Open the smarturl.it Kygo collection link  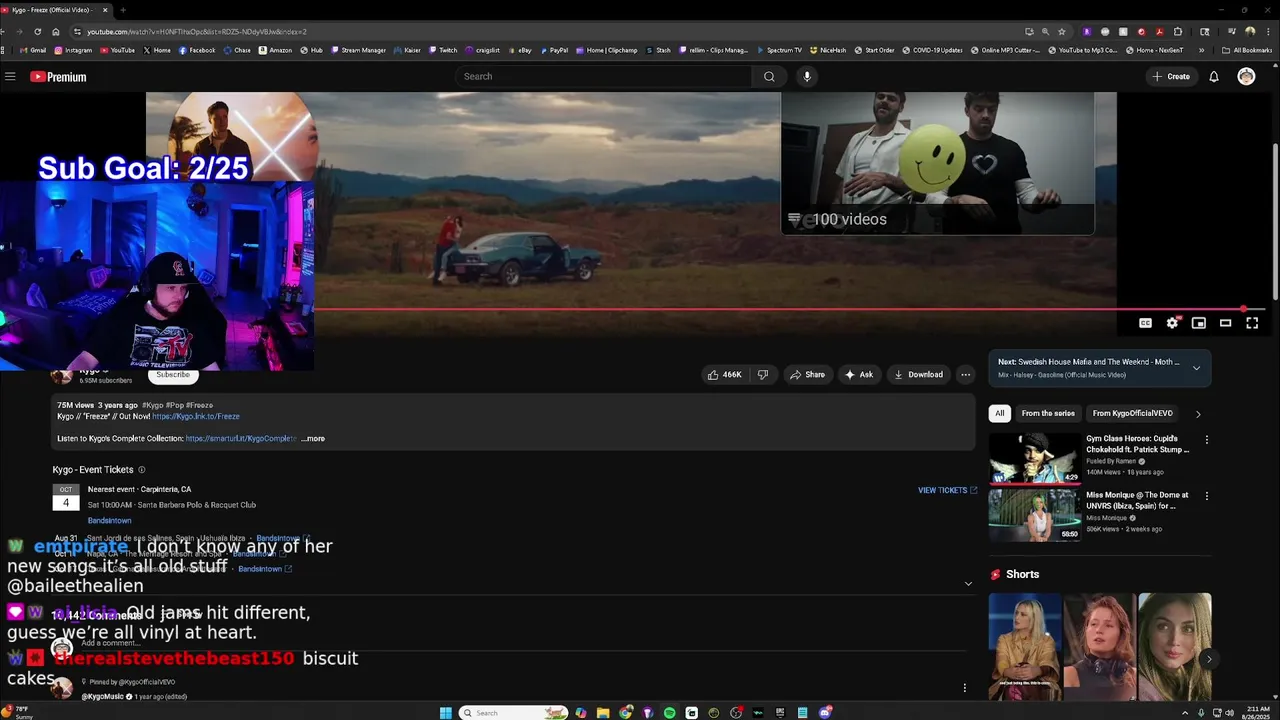[x=241, y=438]
